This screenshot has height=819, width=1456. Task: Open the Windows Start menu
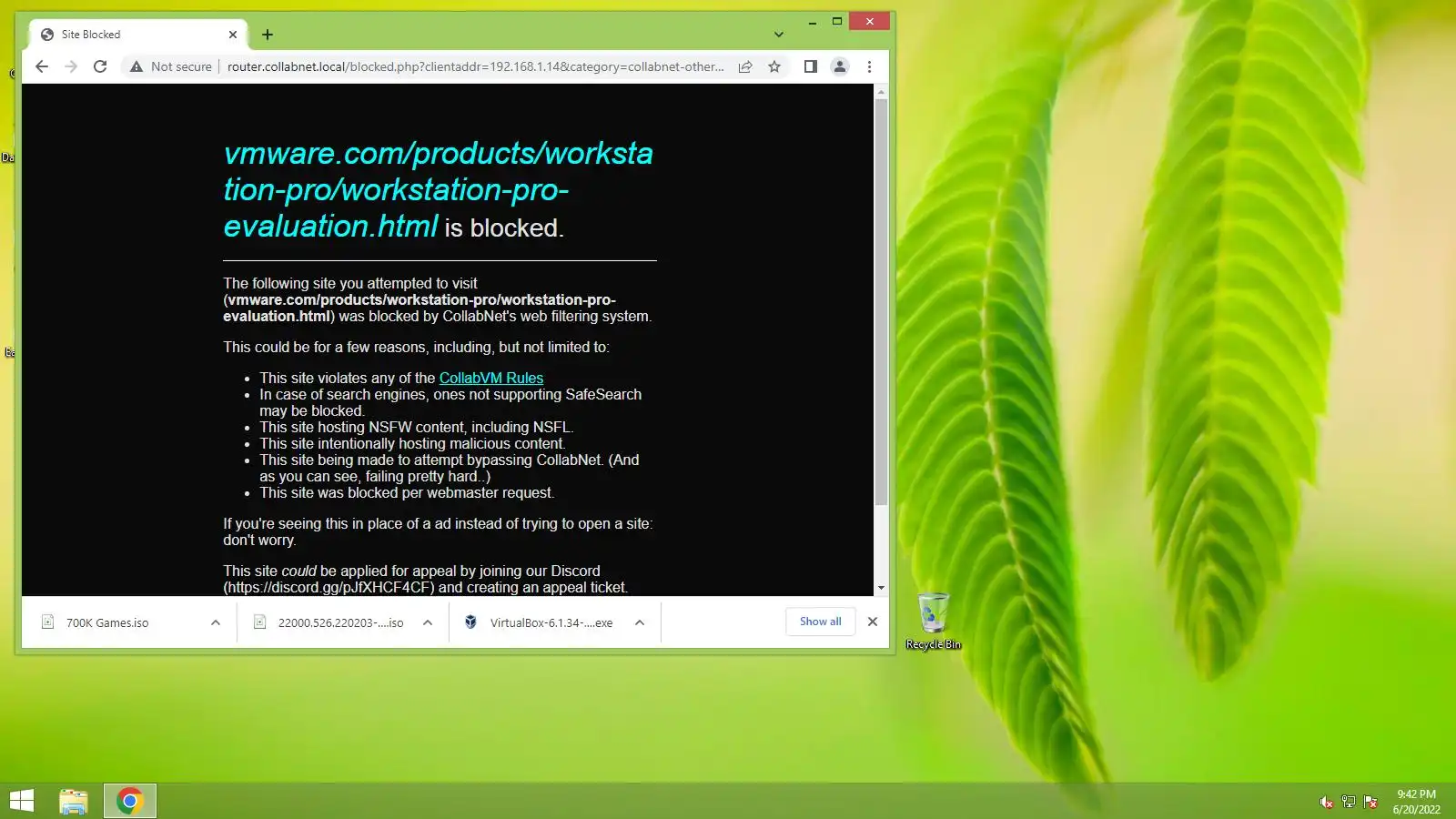point(22,801)
